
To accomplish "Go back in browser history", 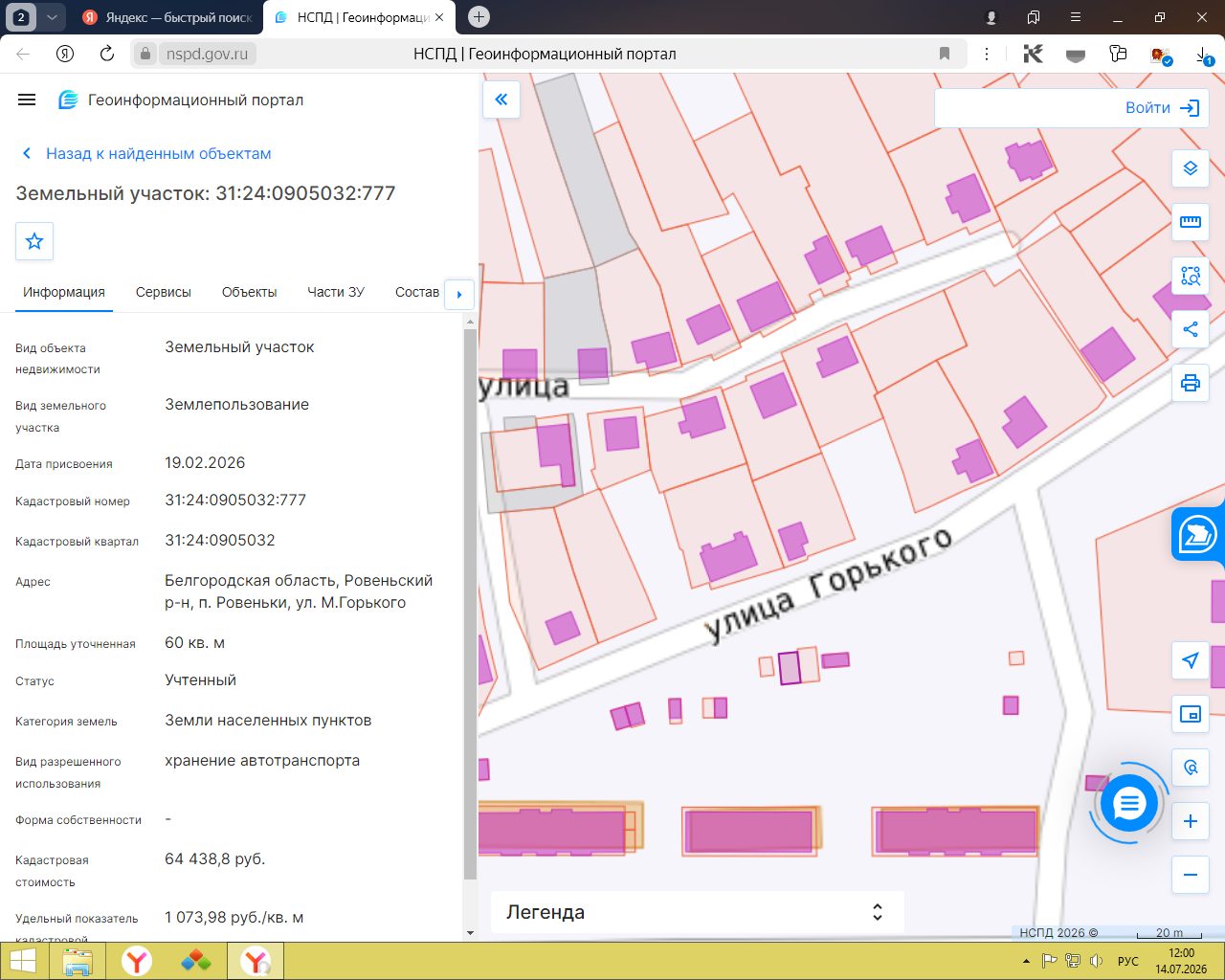I will pyautogui.click(x=23, y=54).
